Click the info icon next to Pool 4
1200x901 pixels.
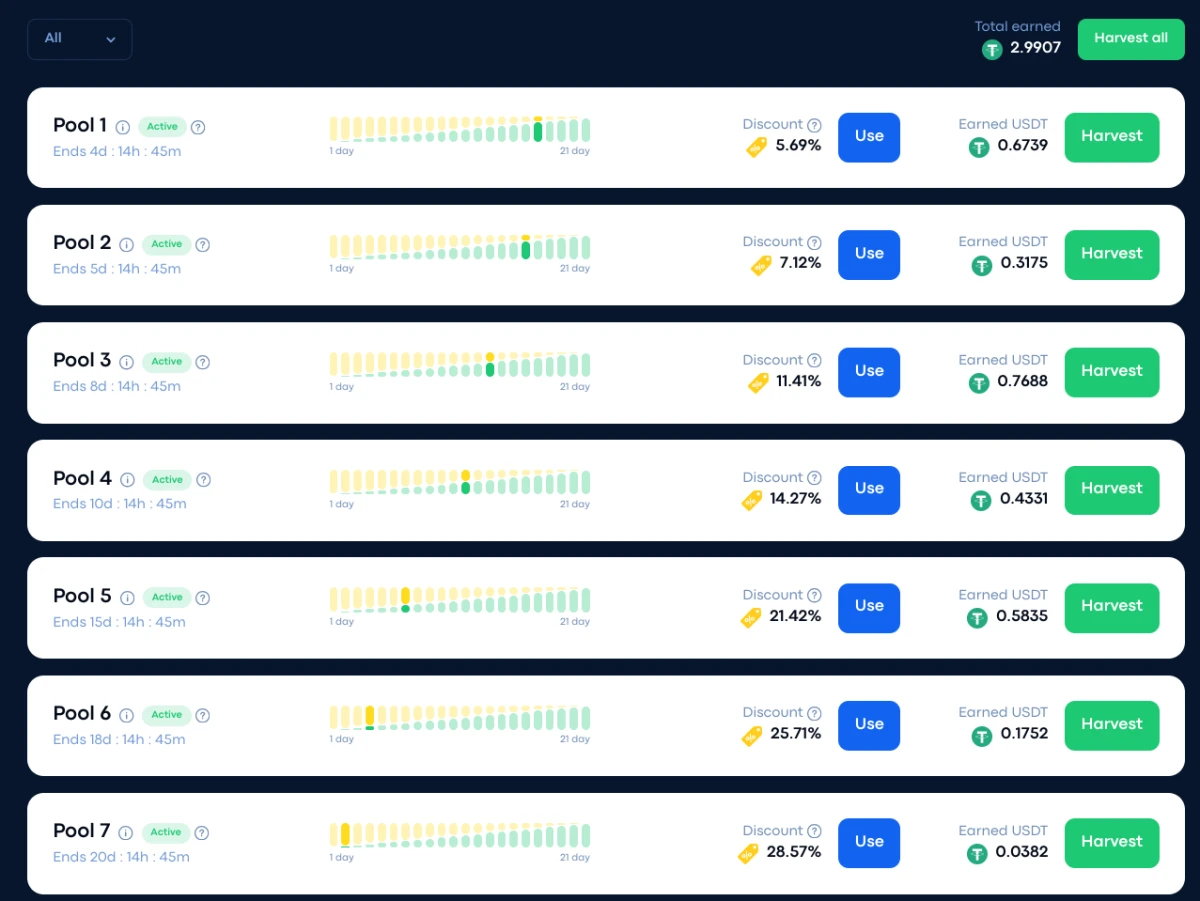(x=127, y=480)
